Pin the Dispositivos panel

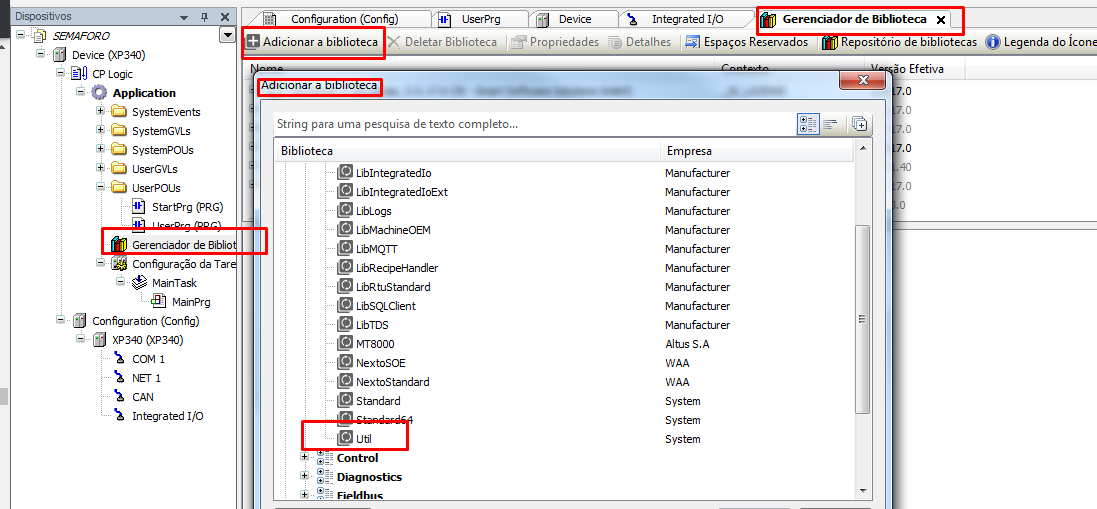(x=204, y=17)
